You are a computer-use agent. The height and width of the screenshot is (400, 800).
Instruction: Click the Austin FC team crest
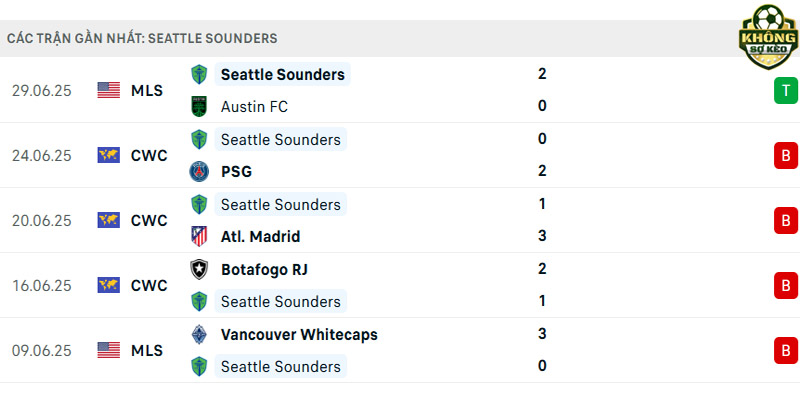199,107
